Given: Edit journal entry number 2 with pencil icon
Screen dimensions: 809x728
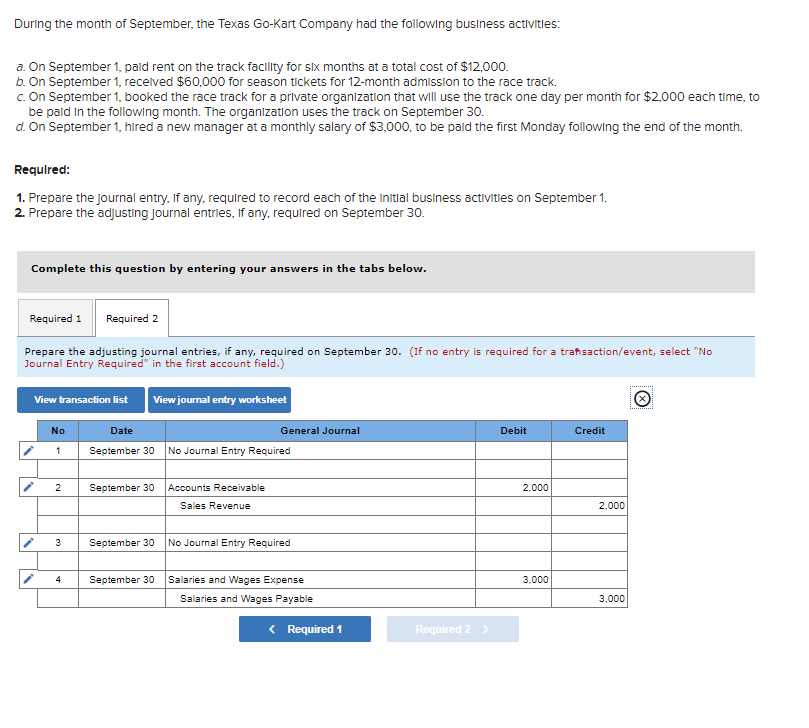Looking at the screenshot, I should [x=28, y=487].
